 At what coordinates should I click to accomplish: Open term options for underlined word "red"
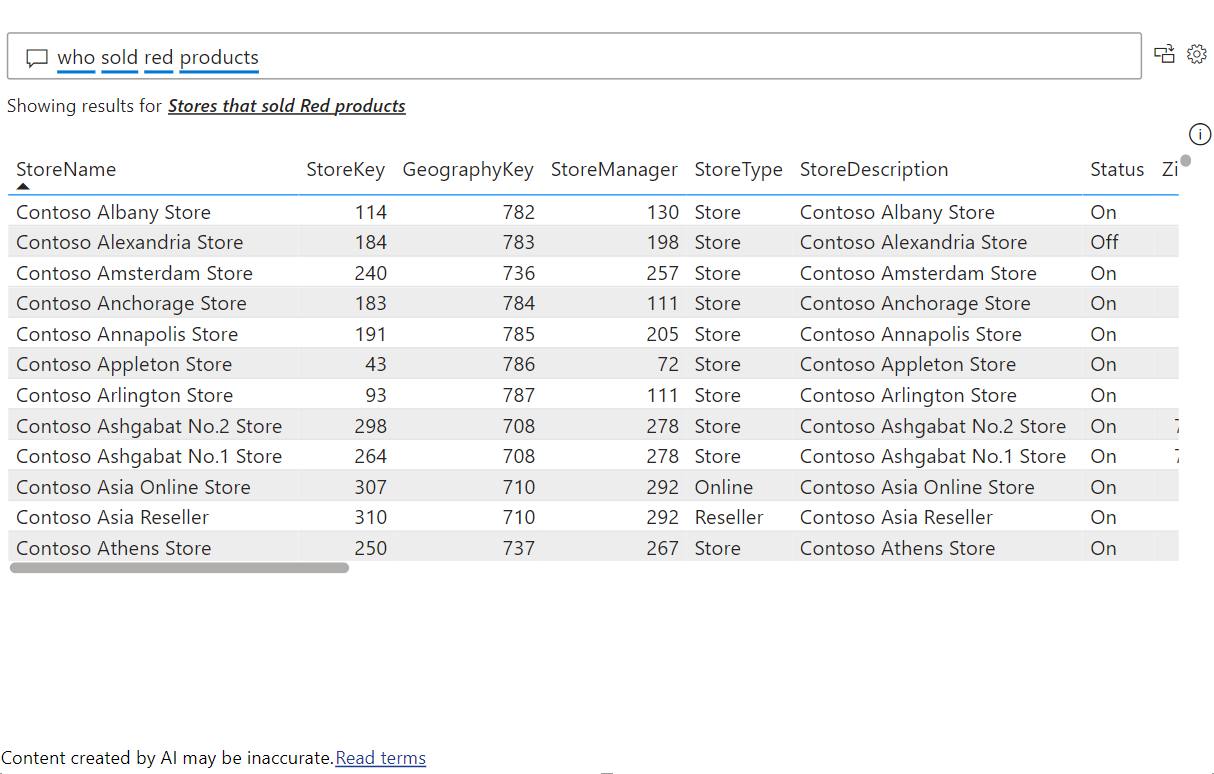click(158, 58)
